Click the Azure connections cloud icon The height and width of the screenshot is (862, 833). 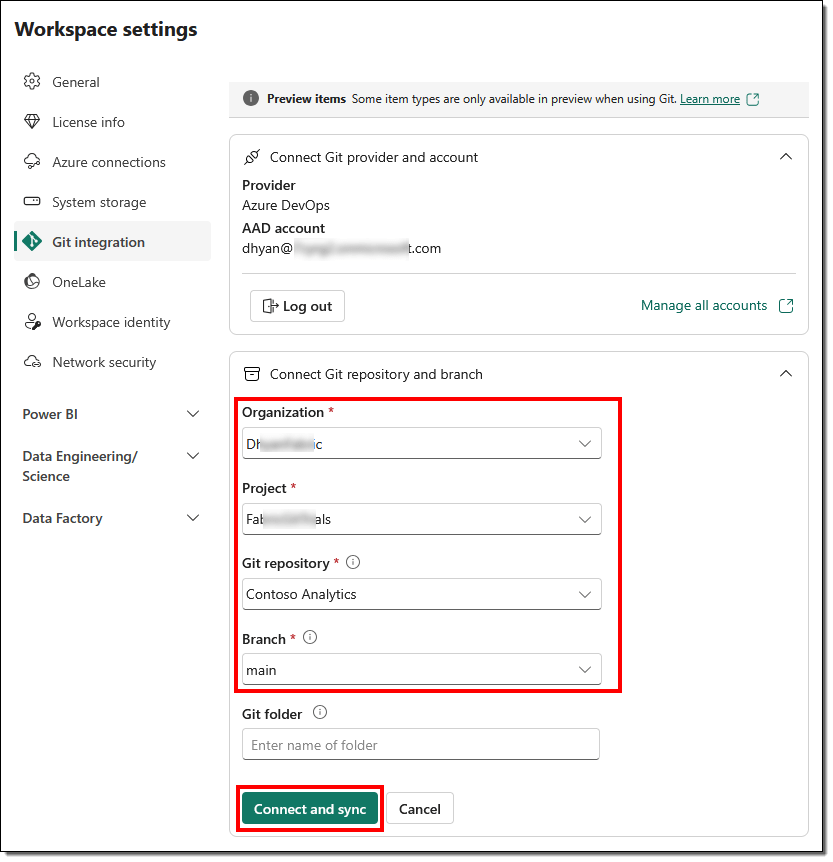(x=32, y=162)
